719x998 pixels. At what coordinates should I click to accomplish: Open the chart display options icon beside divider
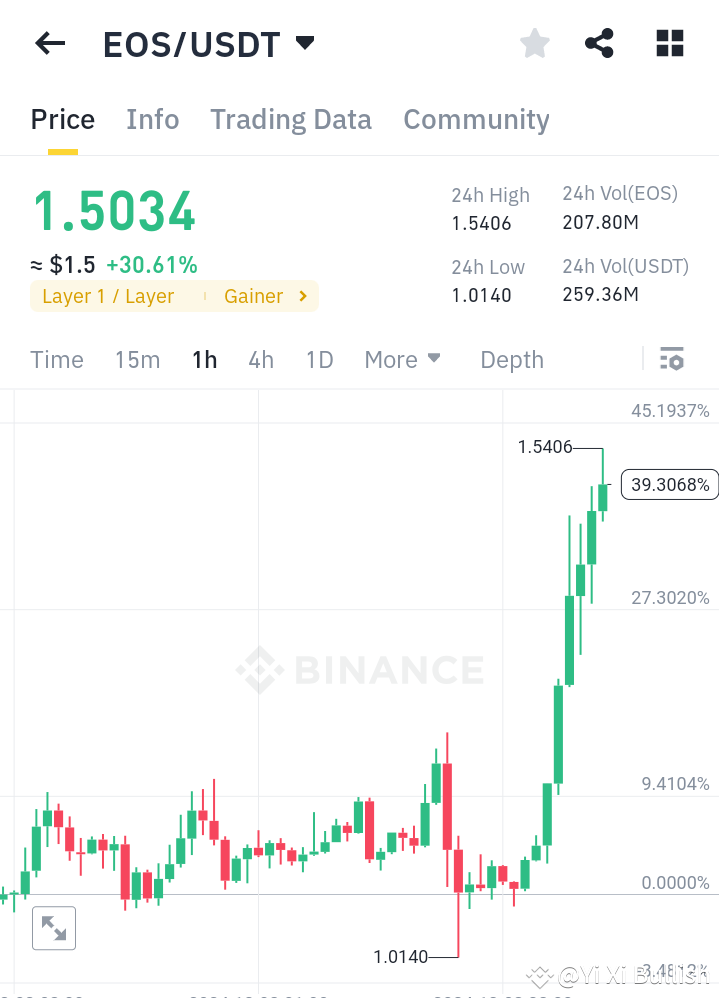(672, 358)
